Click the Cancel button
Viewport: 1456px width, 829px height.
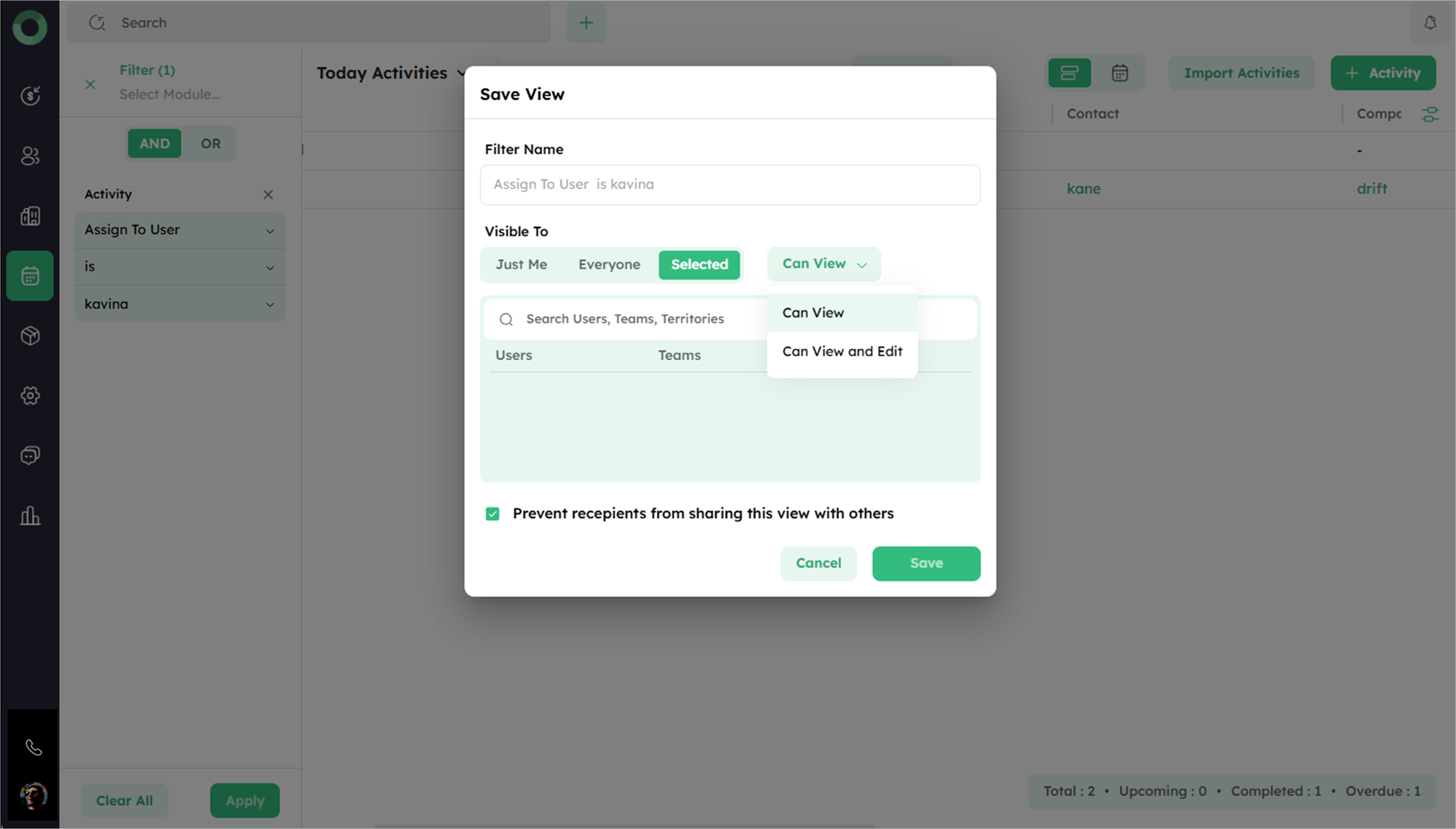tap(818, 563)
